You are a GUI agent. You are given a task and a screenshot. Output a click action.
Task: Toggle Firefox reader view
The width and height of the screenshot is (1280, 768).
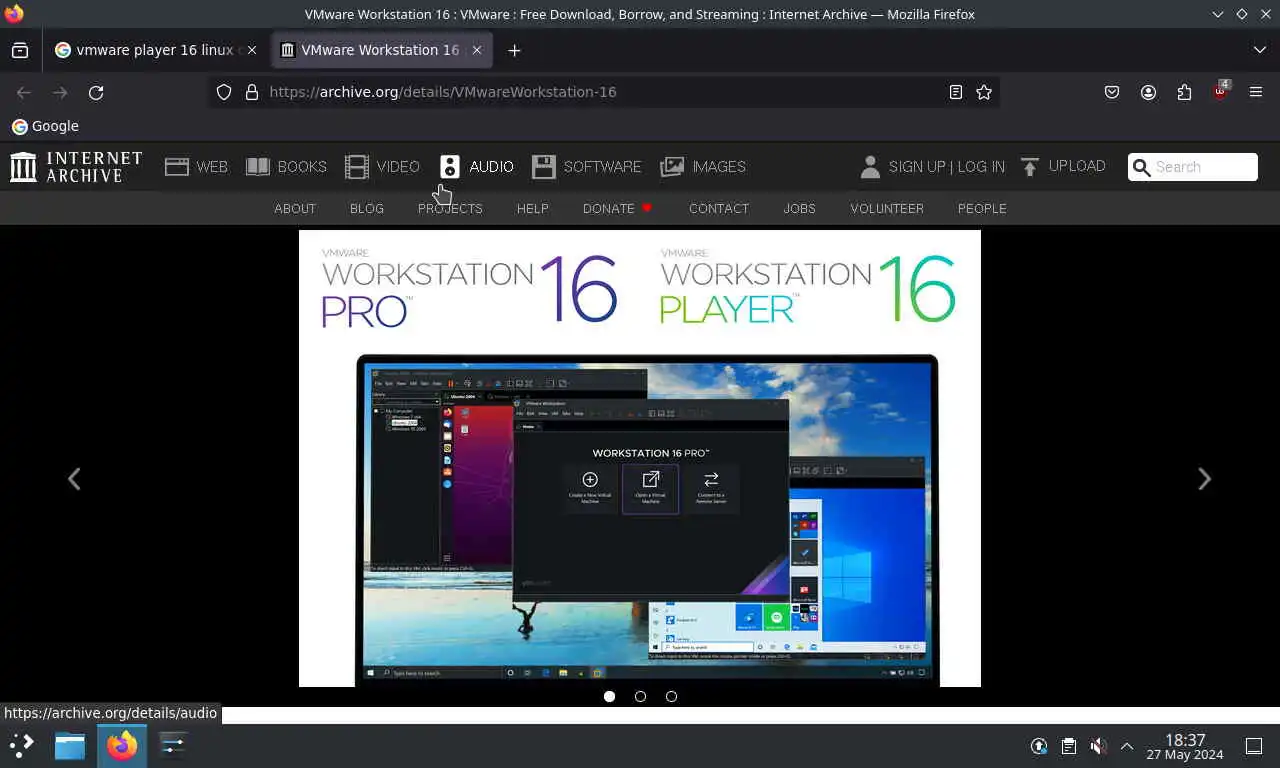(956, 92)
